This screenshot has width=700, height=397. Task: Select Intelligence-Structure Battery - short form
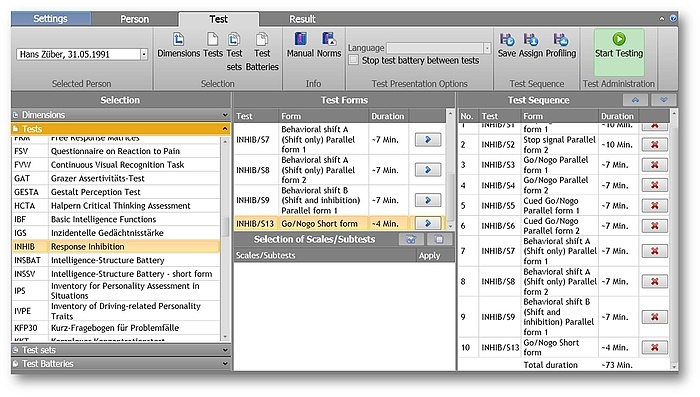pos(116,274)
